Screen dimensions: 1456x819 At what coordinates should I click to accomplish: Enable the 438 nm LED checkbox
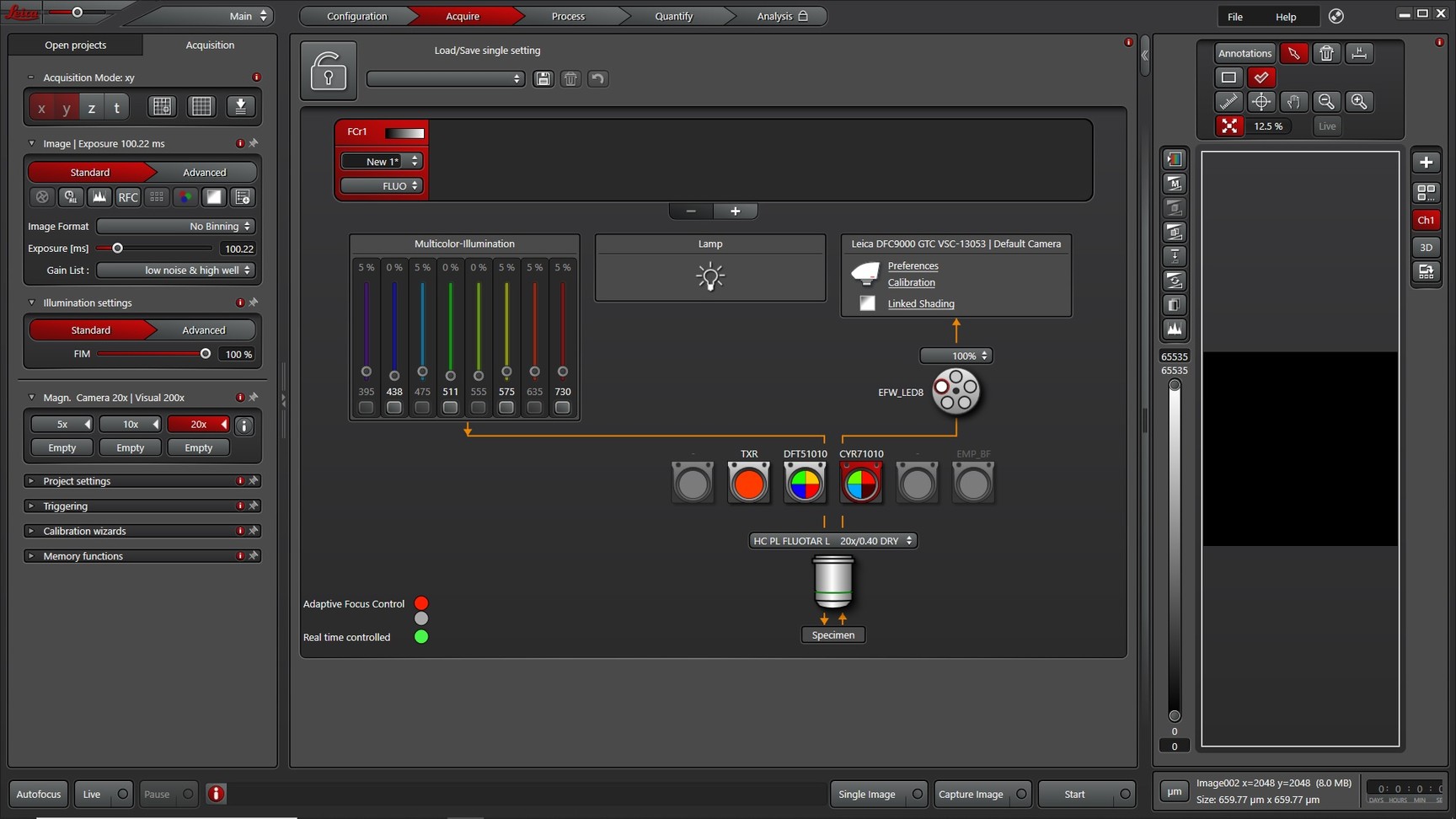point(394,408)
